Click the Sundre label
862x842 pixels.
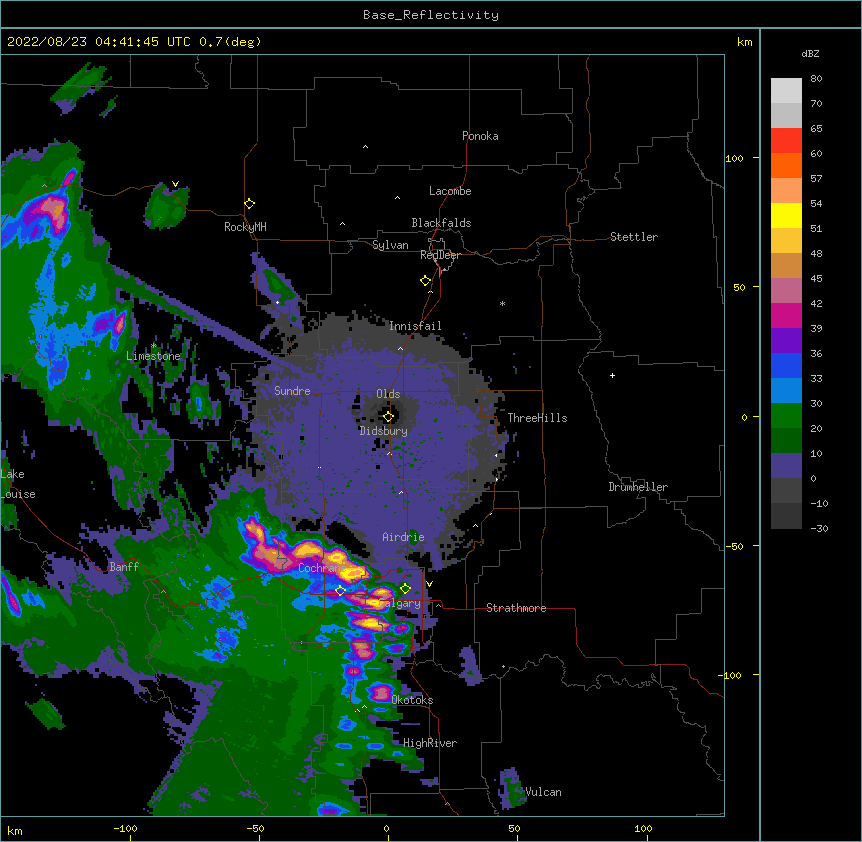292,391
